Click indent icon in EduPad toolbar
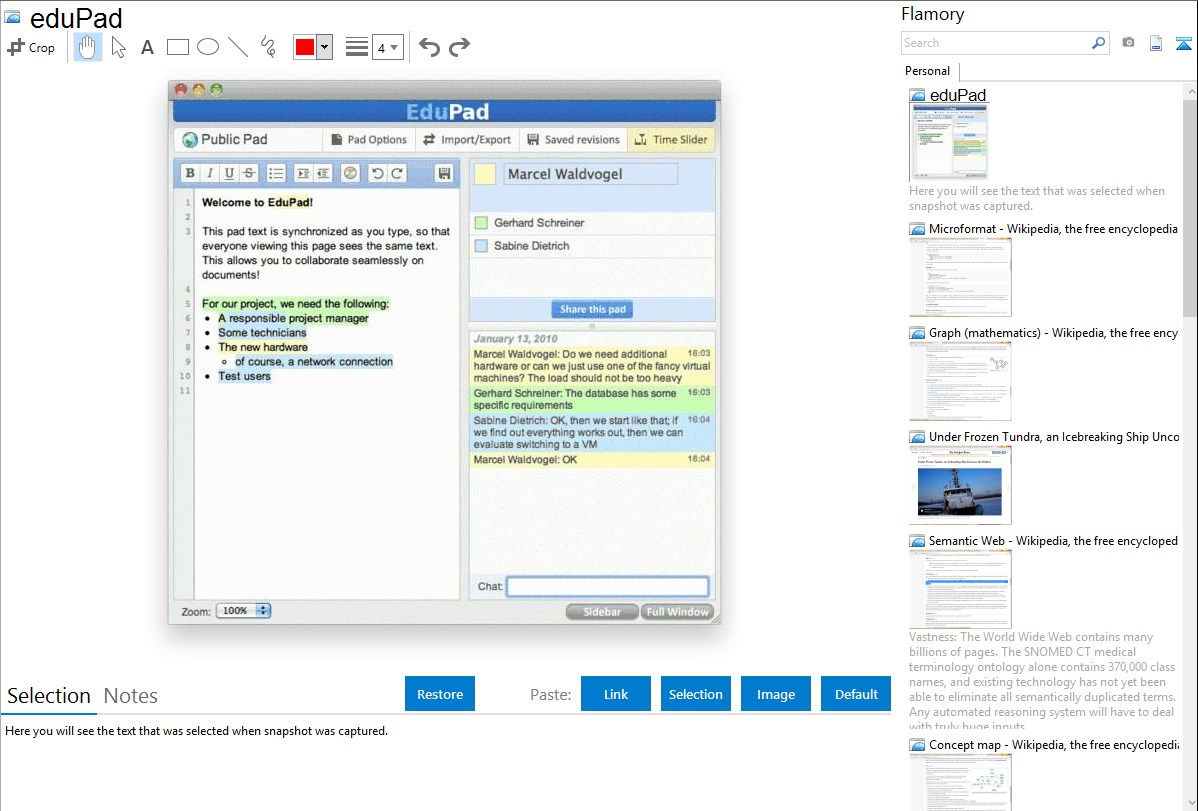 (x=303, y=174)
